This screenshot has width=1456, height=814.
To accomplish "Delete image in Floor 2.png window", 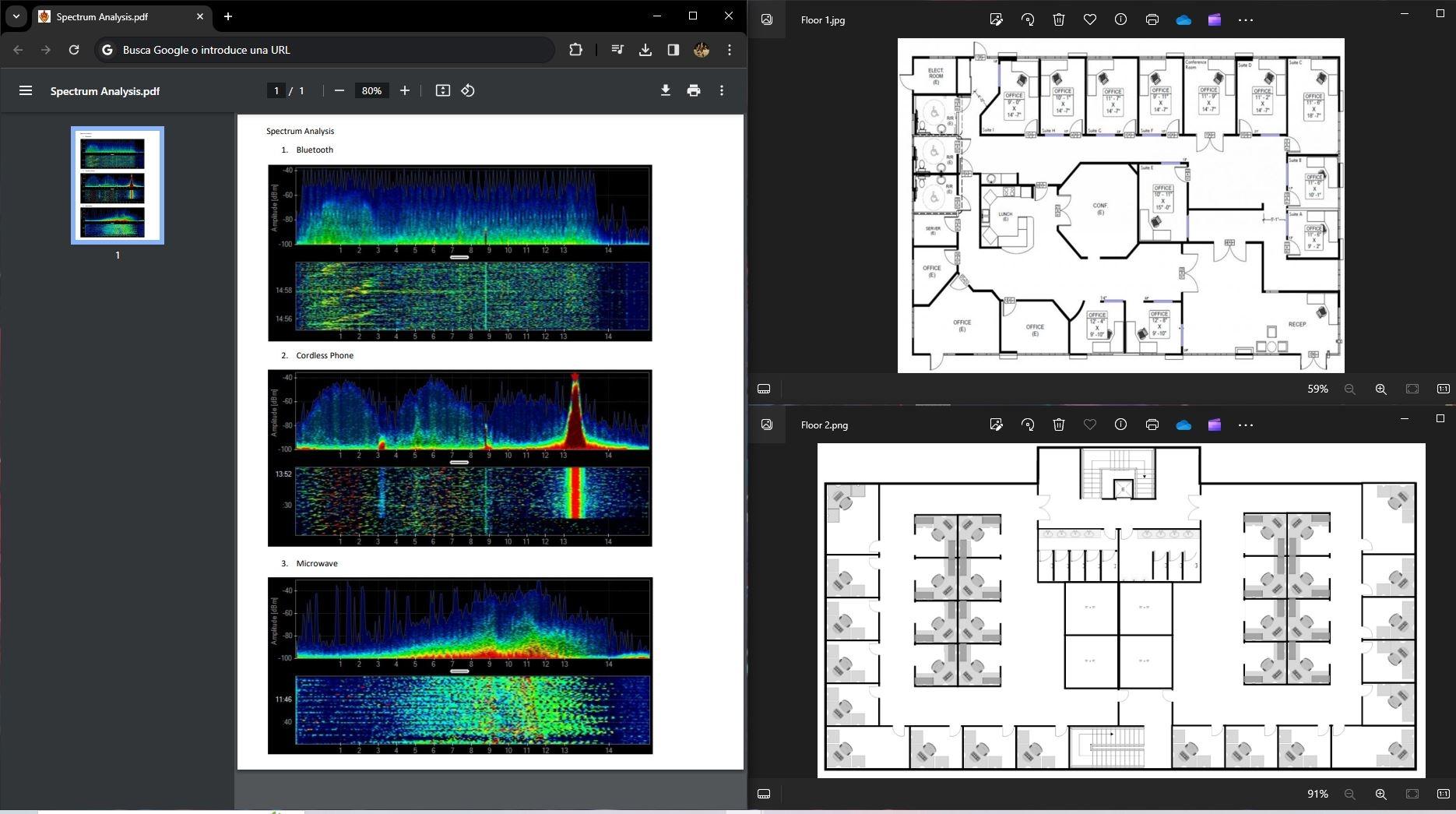I will coord(1059,425).
